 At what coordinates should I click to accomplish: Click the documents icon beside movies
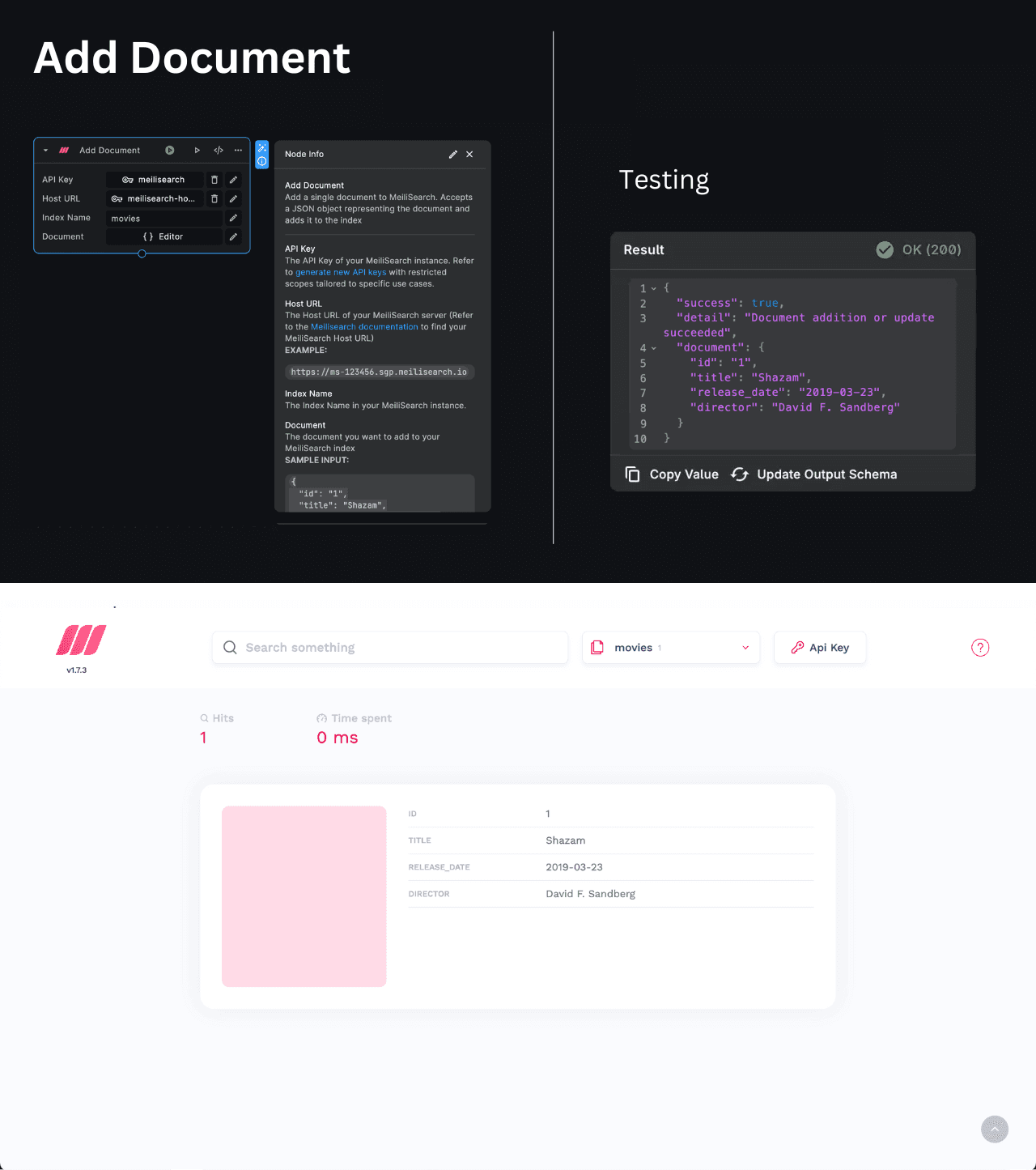point(597,648)
